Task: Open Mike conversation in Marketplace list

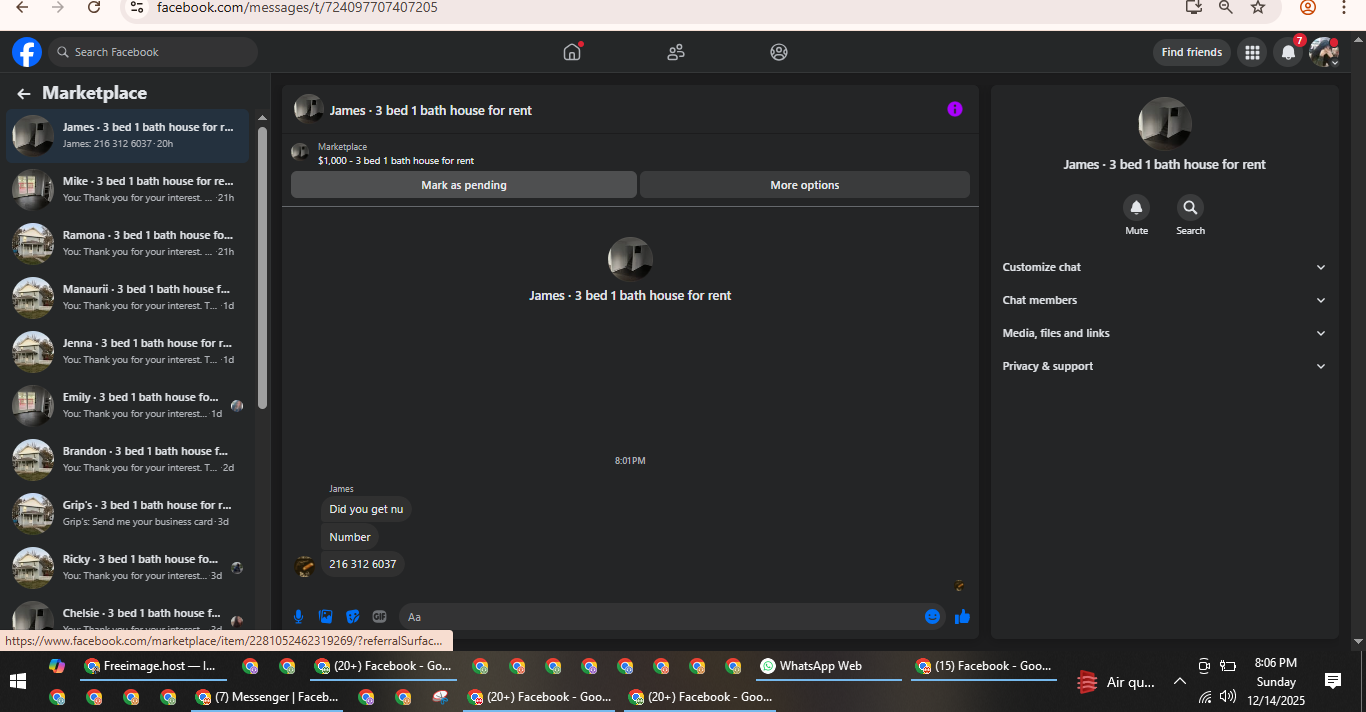Action: 128,189
